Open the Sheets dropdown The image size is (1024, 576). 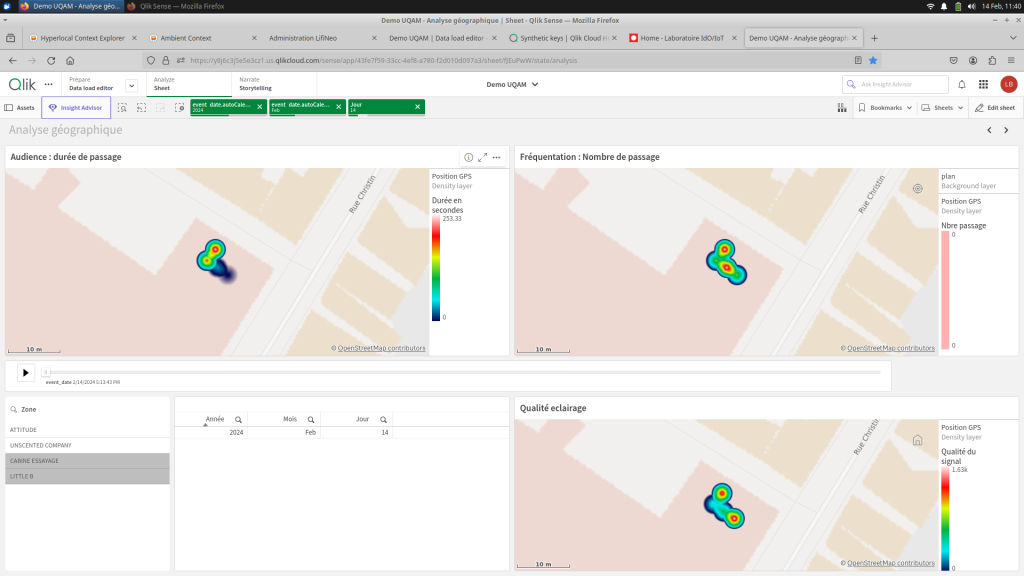943,107
